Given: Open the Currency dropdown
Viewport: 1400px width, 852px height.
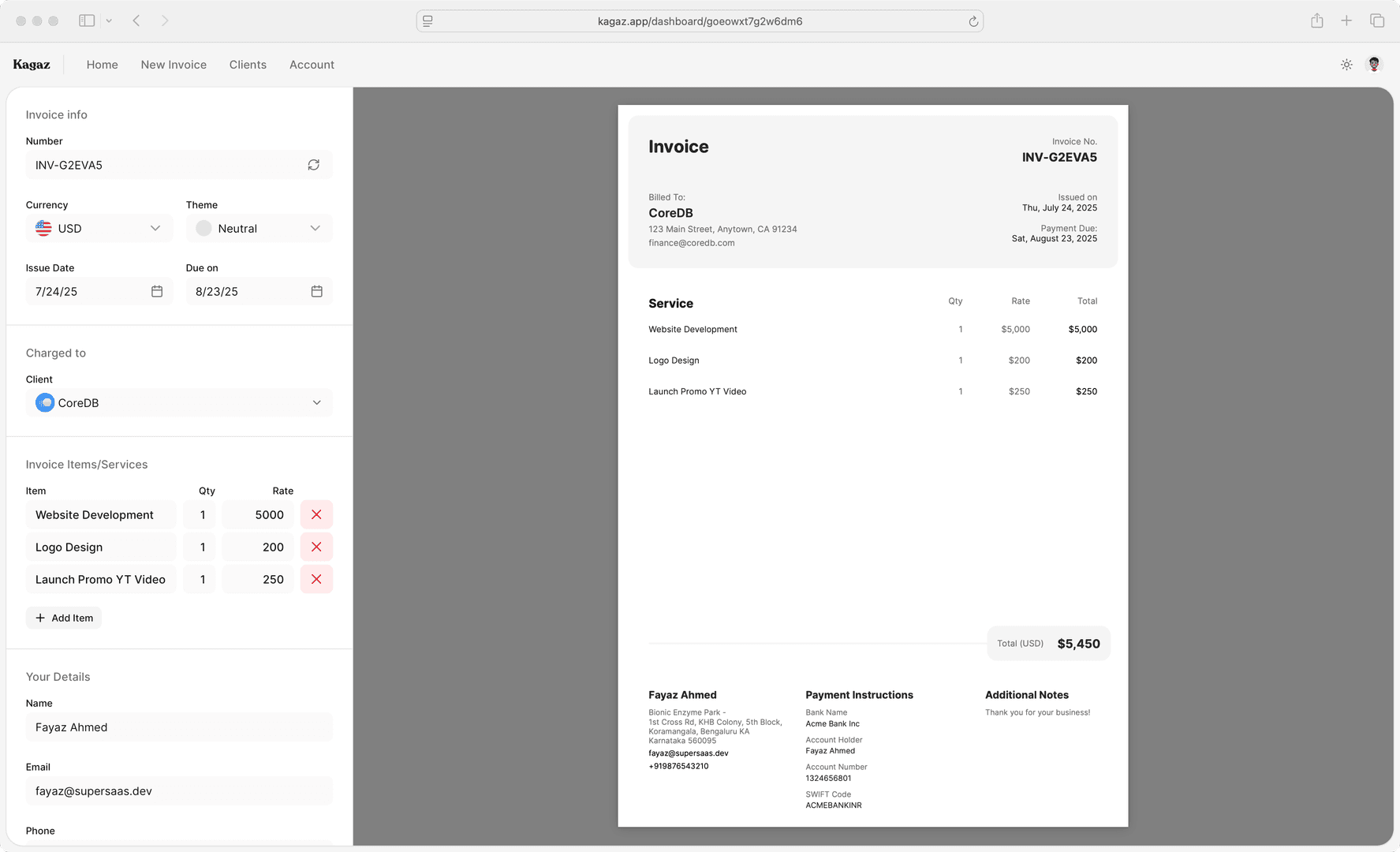Looking at the screenshot, I should point(99,228).
